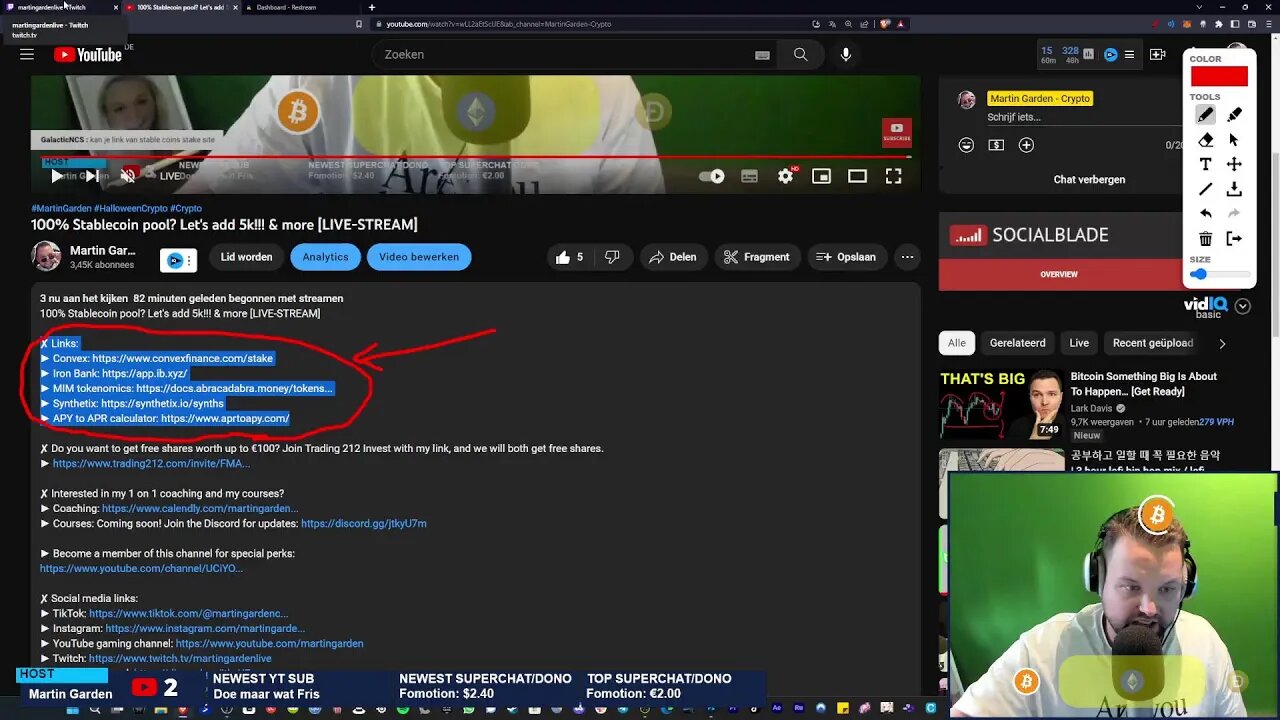Open the YouTube hamburger menu

click(27, 54)
